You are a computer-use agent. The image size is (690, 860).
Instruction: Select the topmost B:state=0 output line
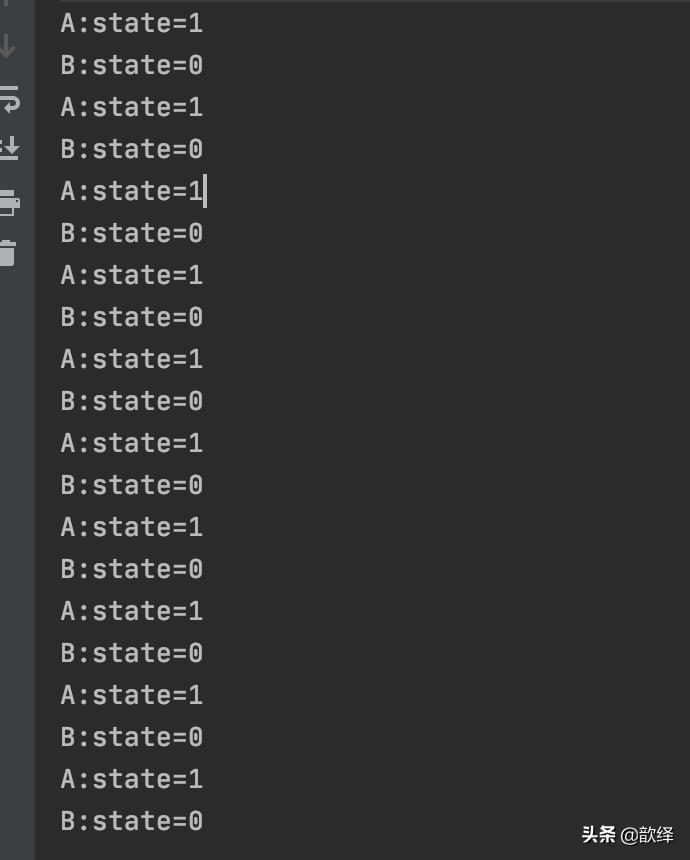pos(130,64)
